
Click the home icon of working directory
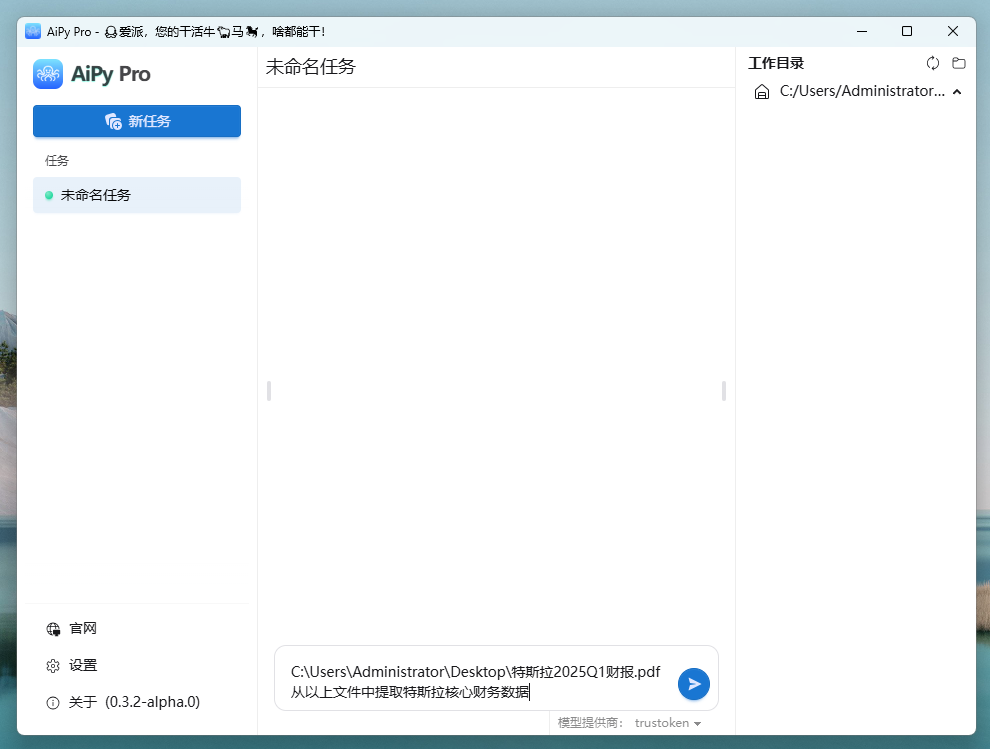pos(762,92)
